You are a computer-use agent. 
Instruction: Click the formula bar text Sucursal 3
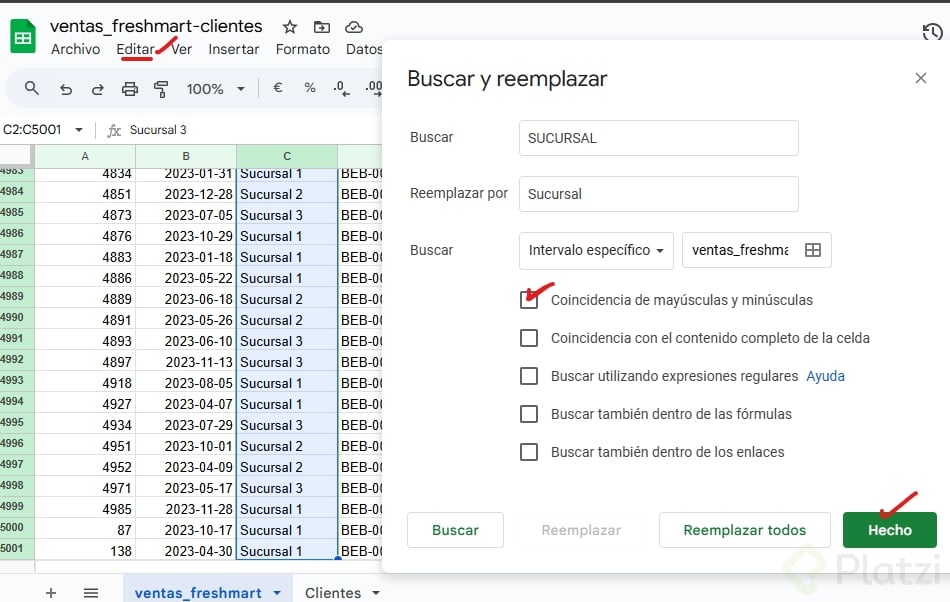[158, 130]
